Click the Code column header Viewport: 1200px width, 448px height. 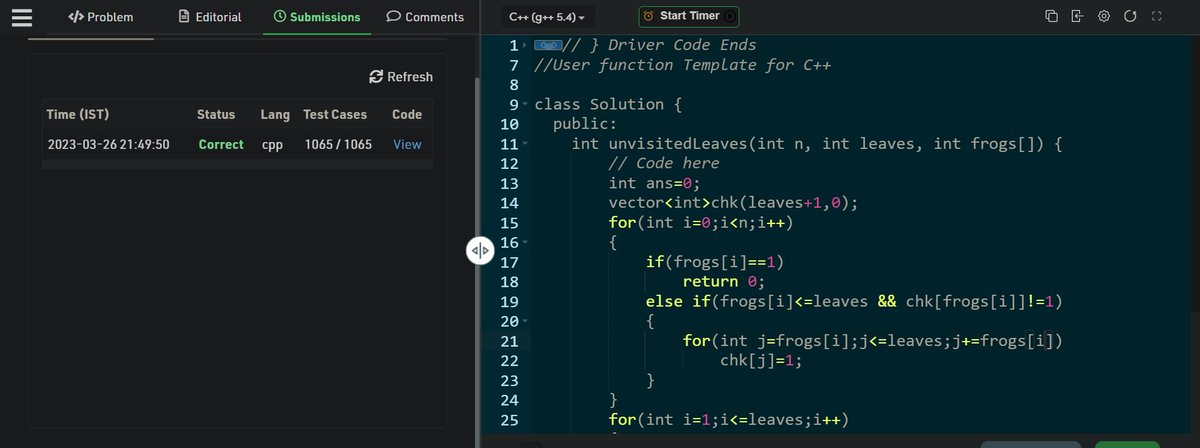point(407,115)
